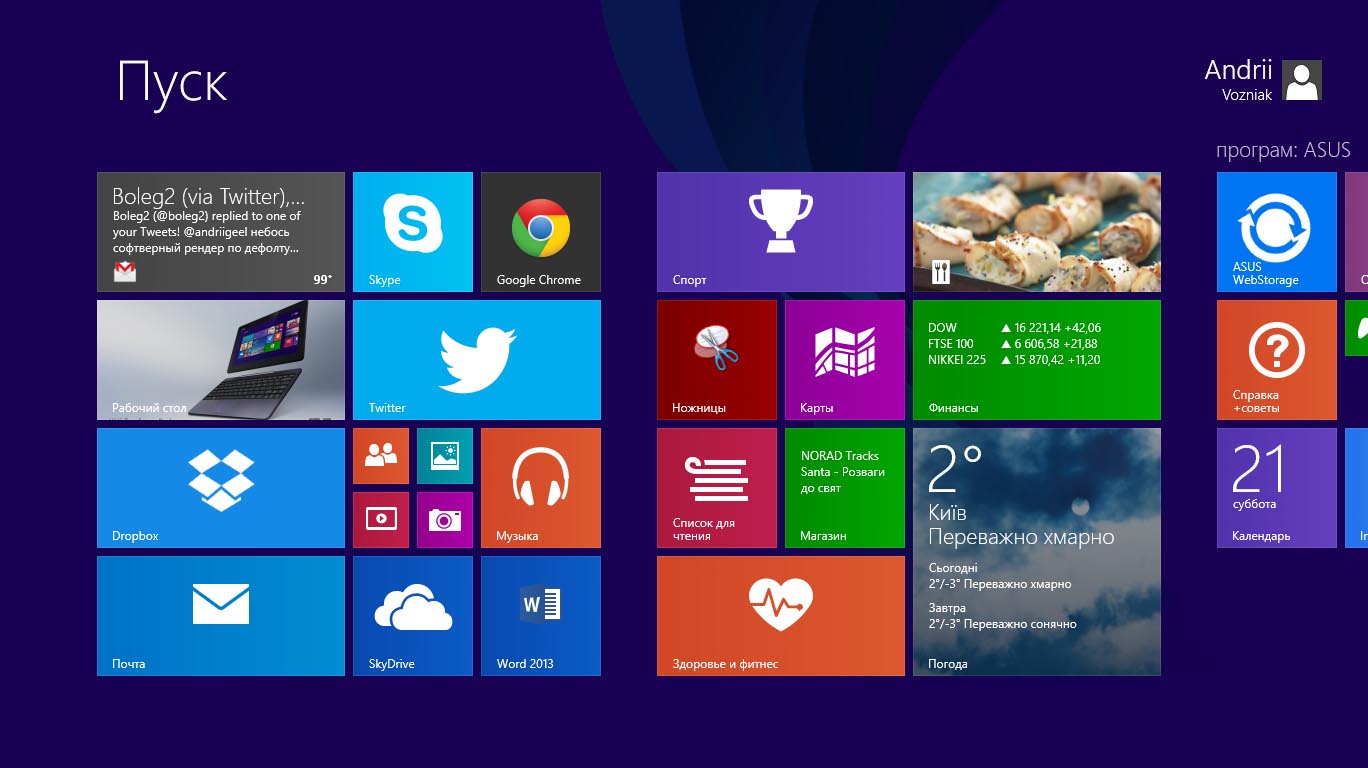Launch Google Chrome tile
1368x768 pixels.
pos(541,232)
